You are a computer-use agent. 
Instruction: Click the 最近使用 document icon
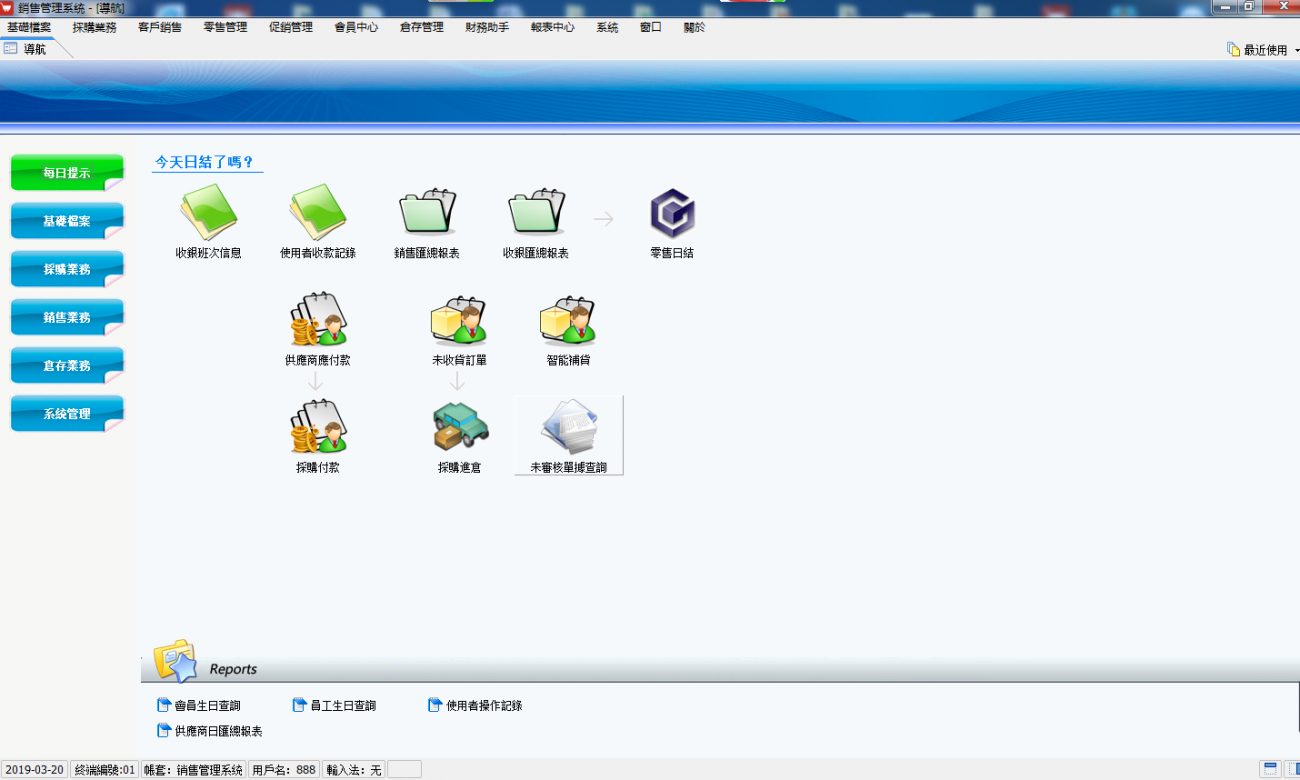1234,49
